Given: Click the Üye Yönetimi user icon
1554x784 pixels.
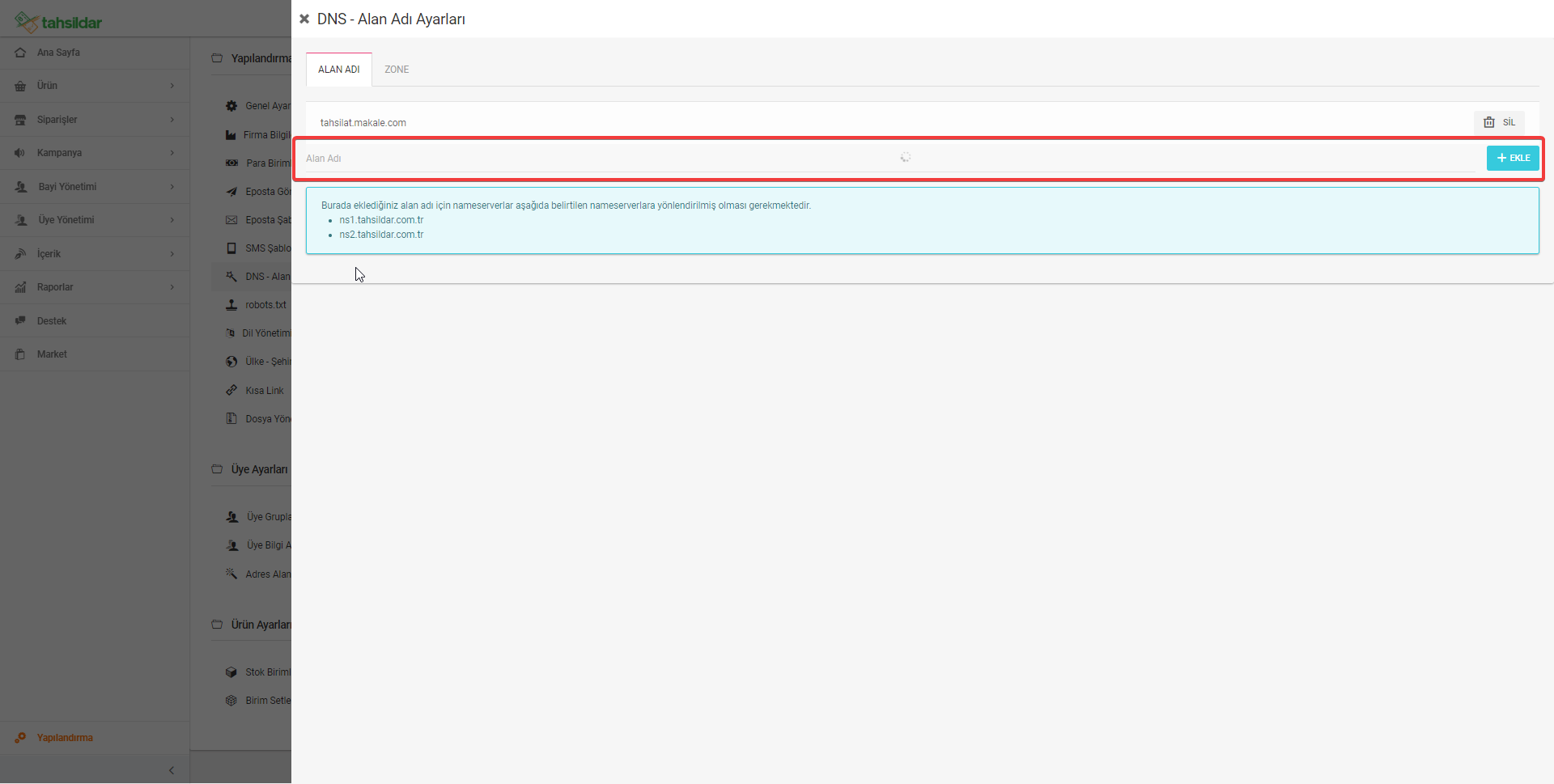Looking at the screenshot, I should [x=21, y=220].
